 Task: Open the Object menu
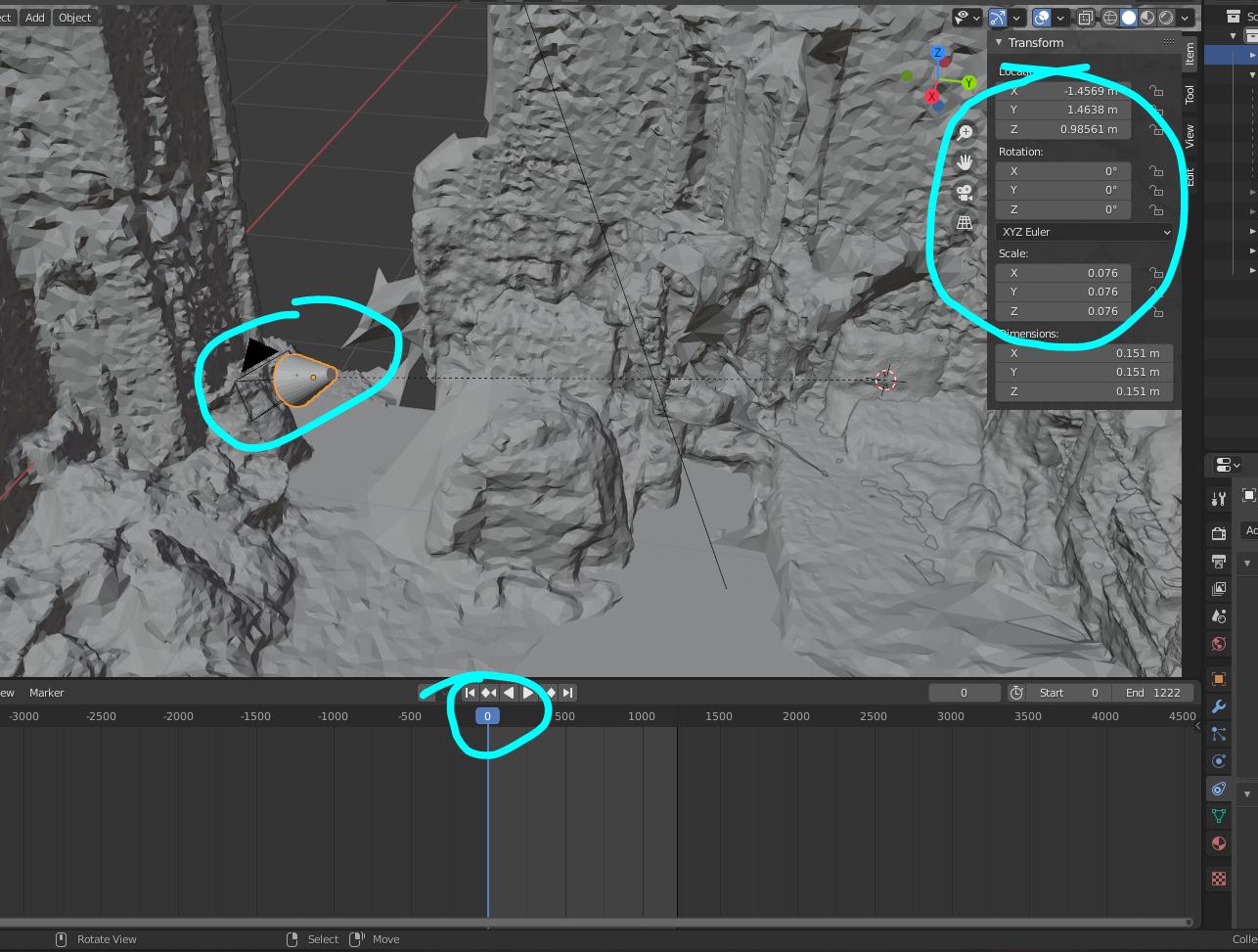75,17
